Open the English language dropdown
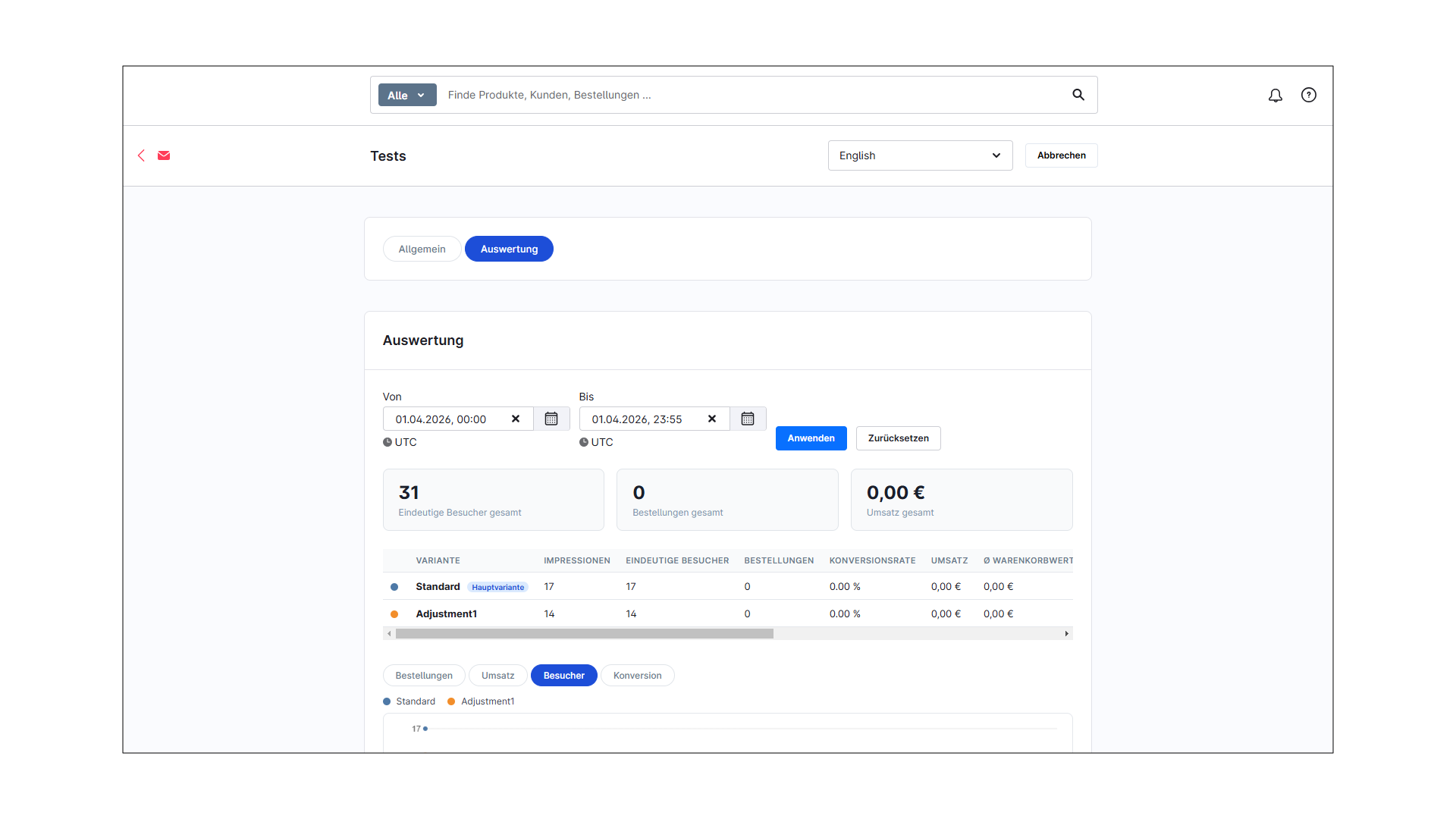The width and height of the screenshot is (1456, 819). [x=919, y=155]
